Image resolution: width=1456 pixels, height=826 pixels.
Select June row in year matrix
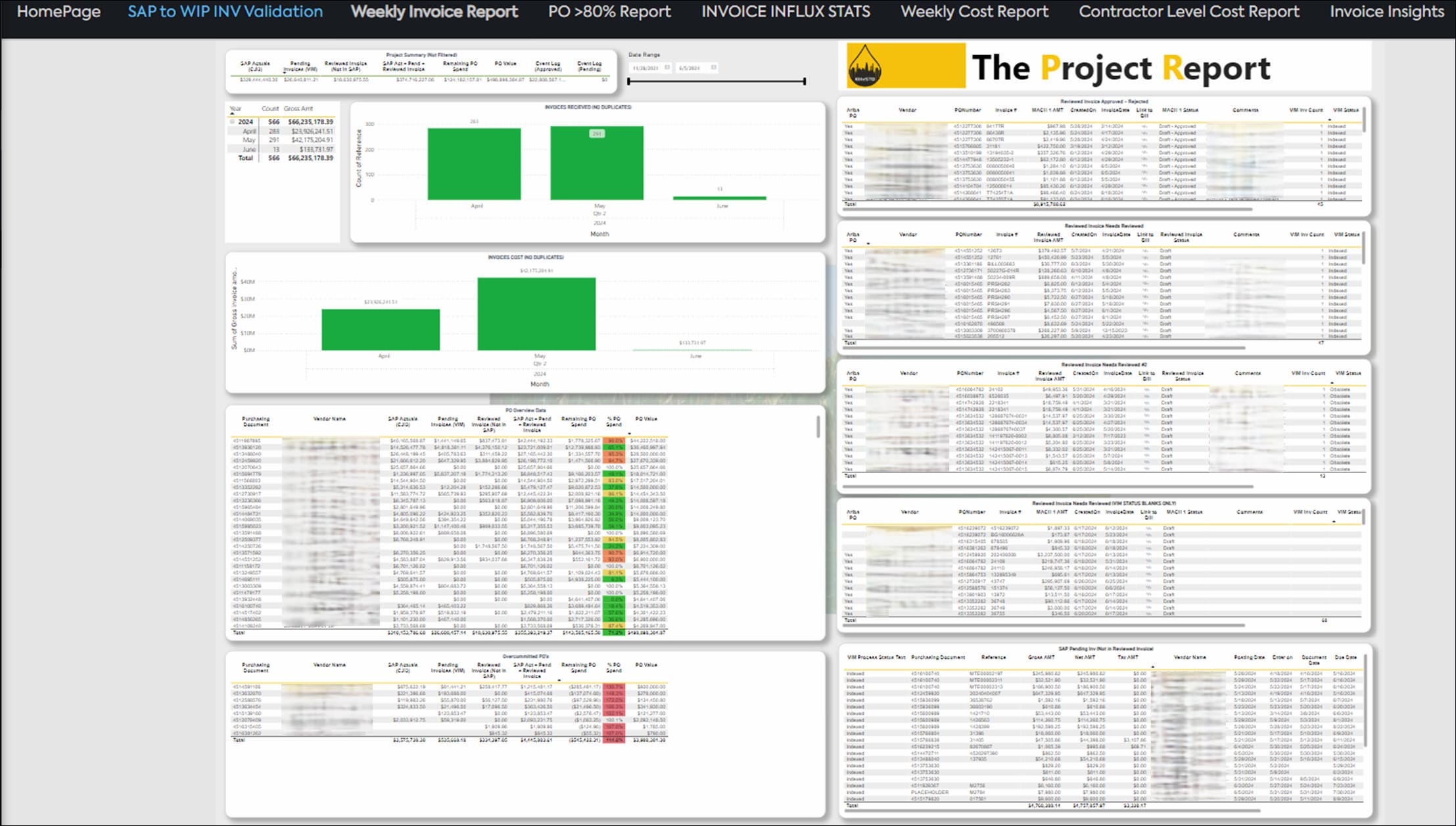click(x=281, y=149)
